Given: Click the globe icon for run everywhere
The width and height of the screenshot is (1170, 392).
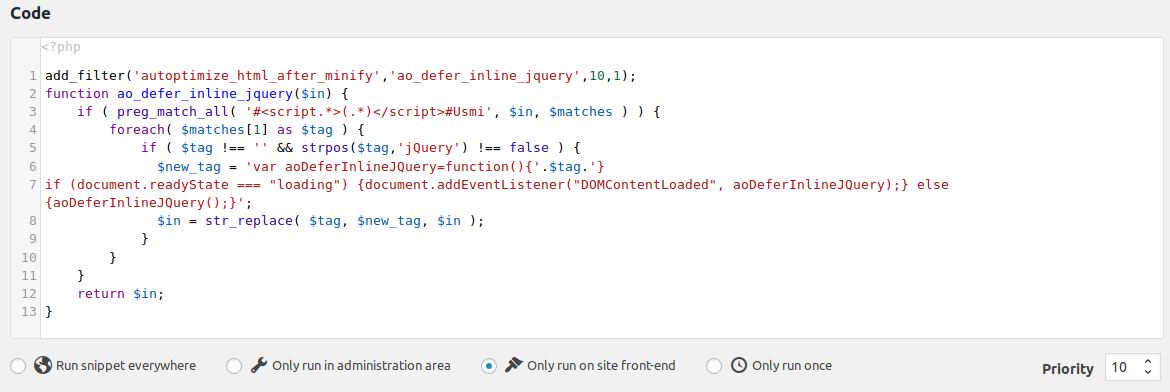Looking at the screenshot, I should [x=43, y=365].
